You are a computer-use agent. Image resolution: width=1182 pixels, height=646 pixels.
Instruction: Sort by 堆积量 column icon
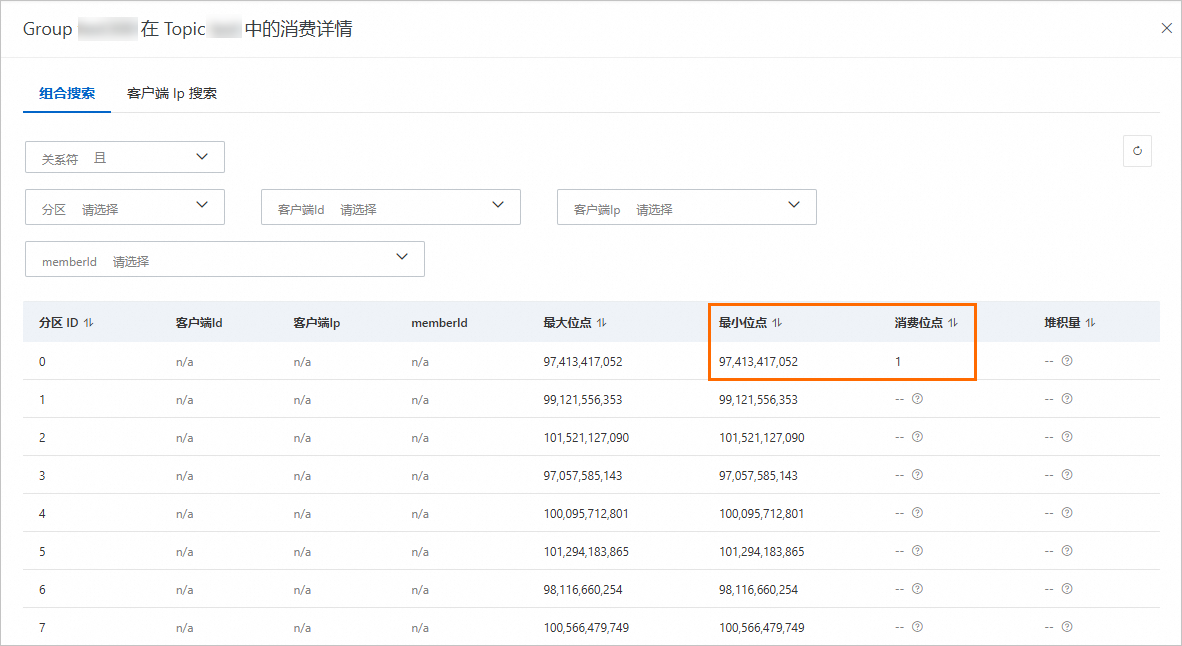(1090, 323)
